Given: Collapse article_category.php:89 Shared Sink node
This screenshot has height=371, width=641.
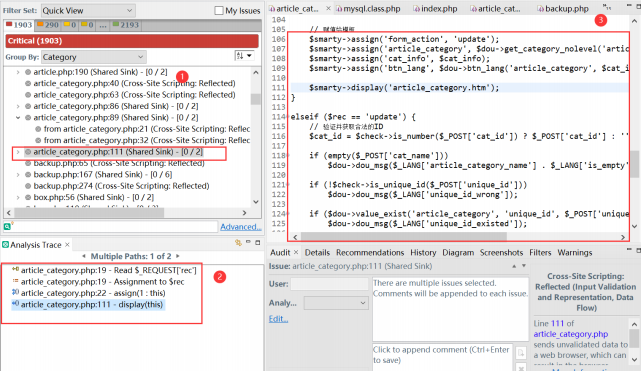Looking at the screenshot, I should [18, 118].
